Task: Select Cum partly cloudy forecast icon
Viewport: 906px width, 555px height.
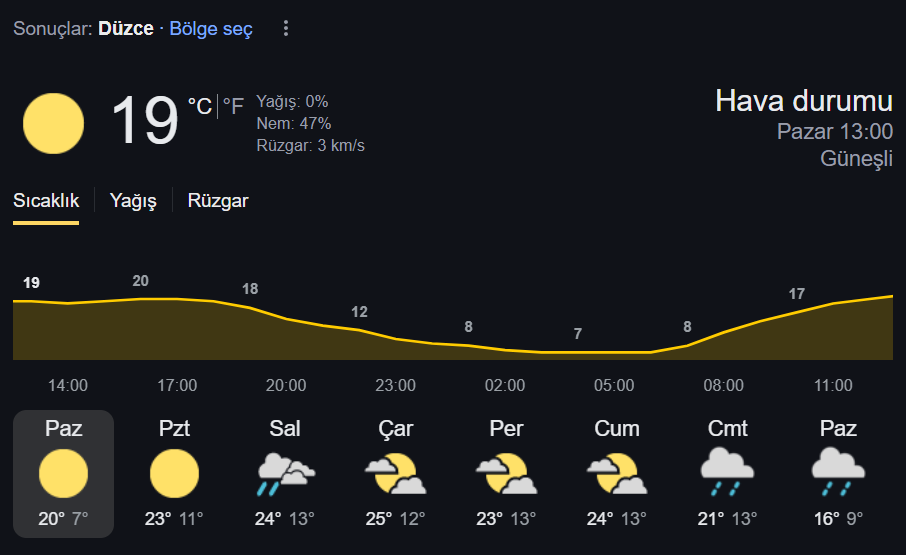Action: tap(617, 474)
